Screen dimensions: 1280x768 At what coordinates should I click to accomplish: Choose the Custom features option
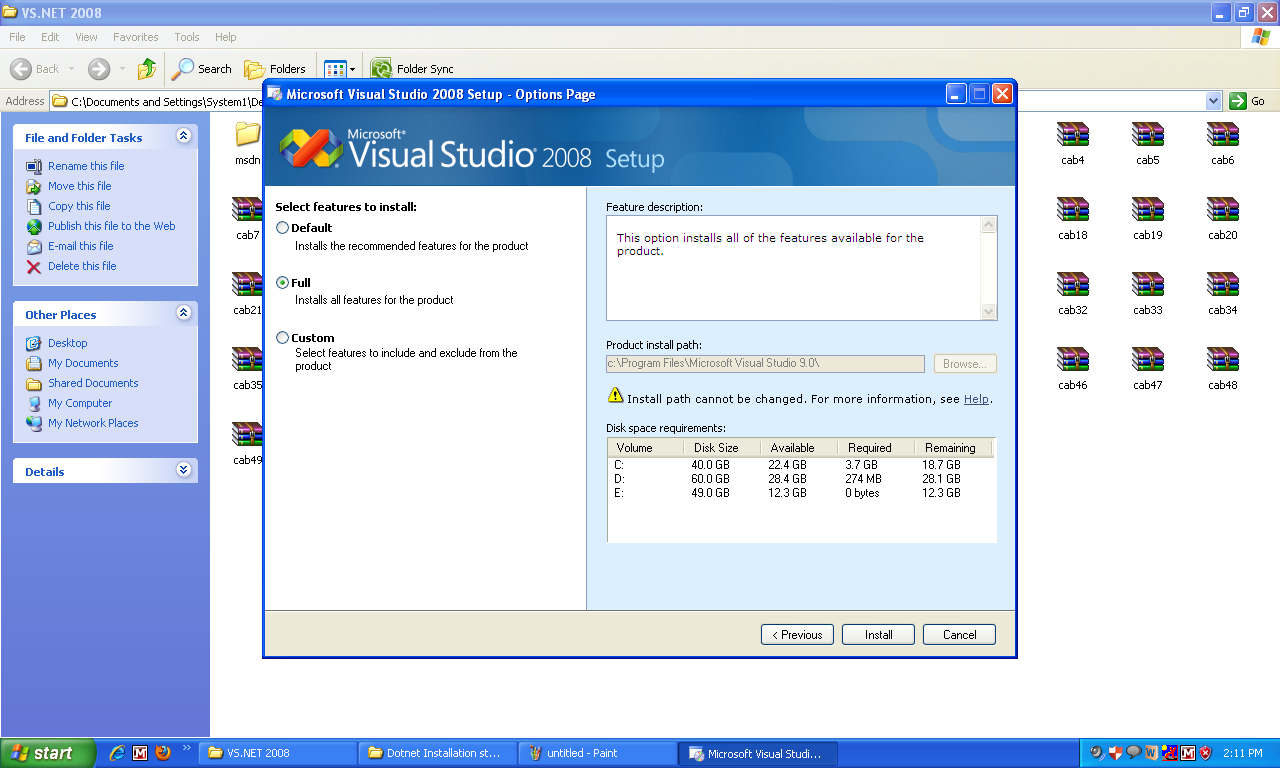click(282, 338)
